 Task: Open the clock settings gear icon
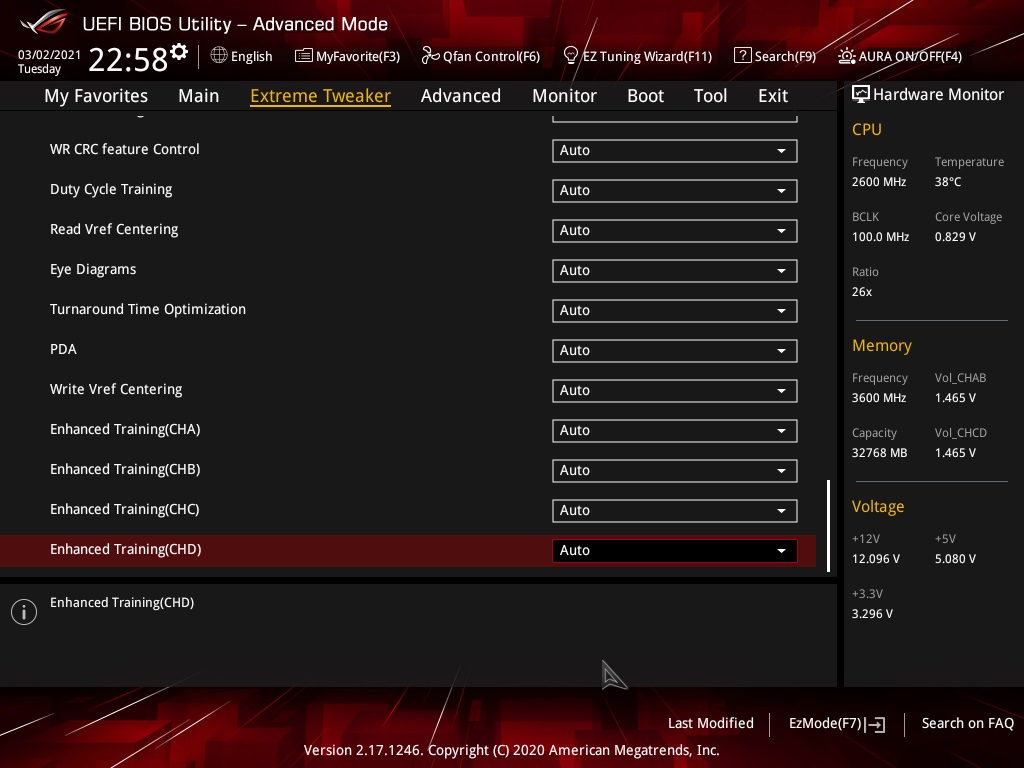click(x=178, y=51)
